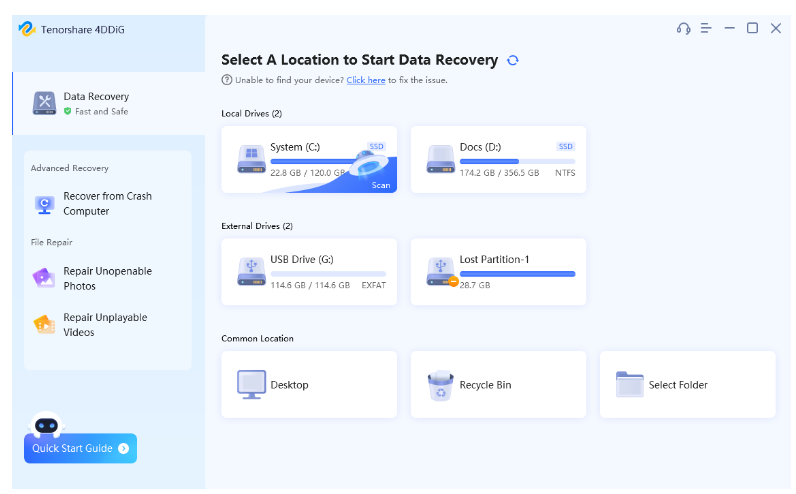Select the USB Drive (G:) card

[x=309, y=272]
